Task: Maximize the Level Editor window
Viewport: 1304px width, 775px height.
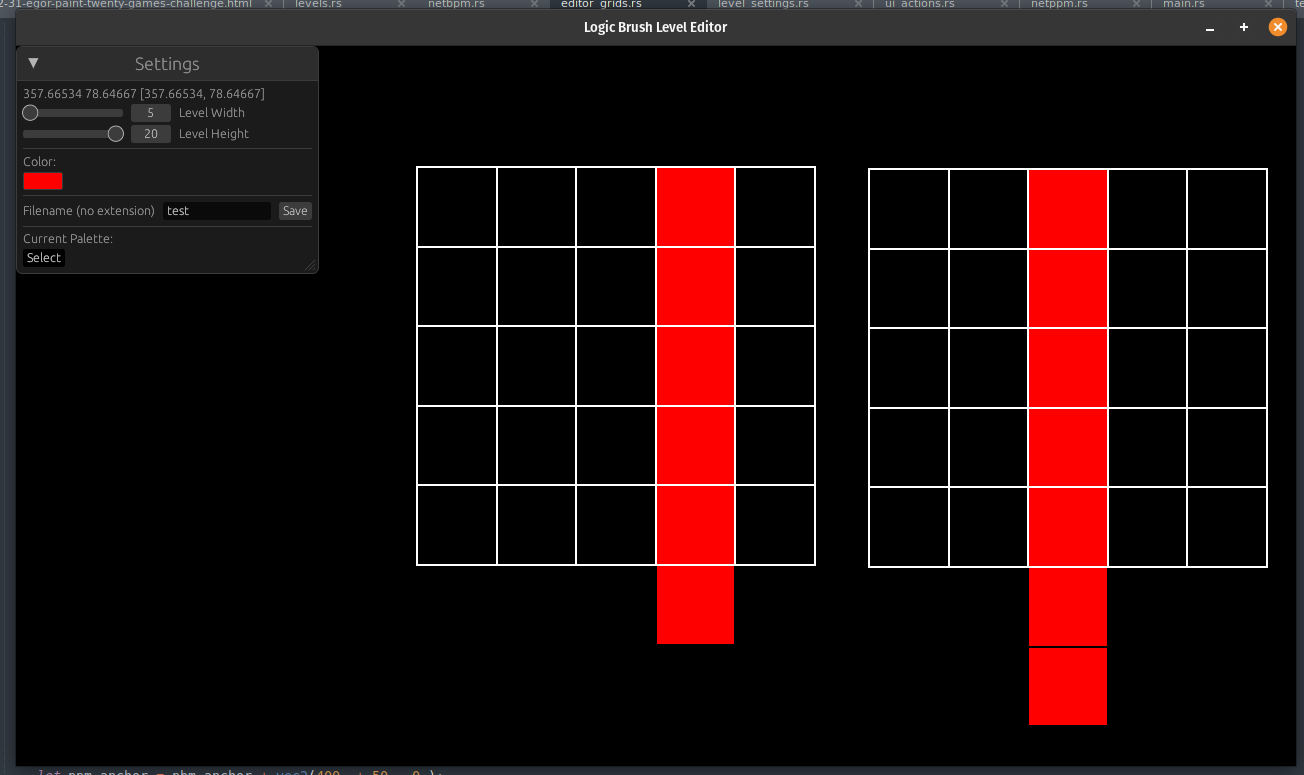Action: click(1244, 28)
